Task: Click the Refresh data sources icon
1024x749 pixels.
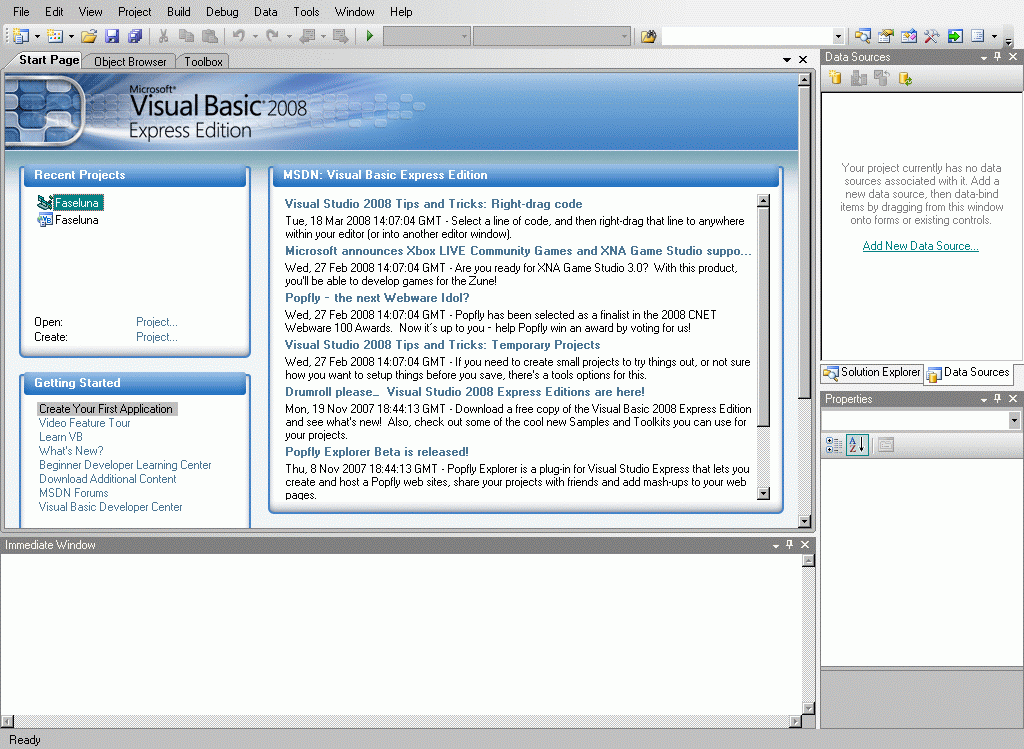Action: pyautogui.click(x=905, y=79)
